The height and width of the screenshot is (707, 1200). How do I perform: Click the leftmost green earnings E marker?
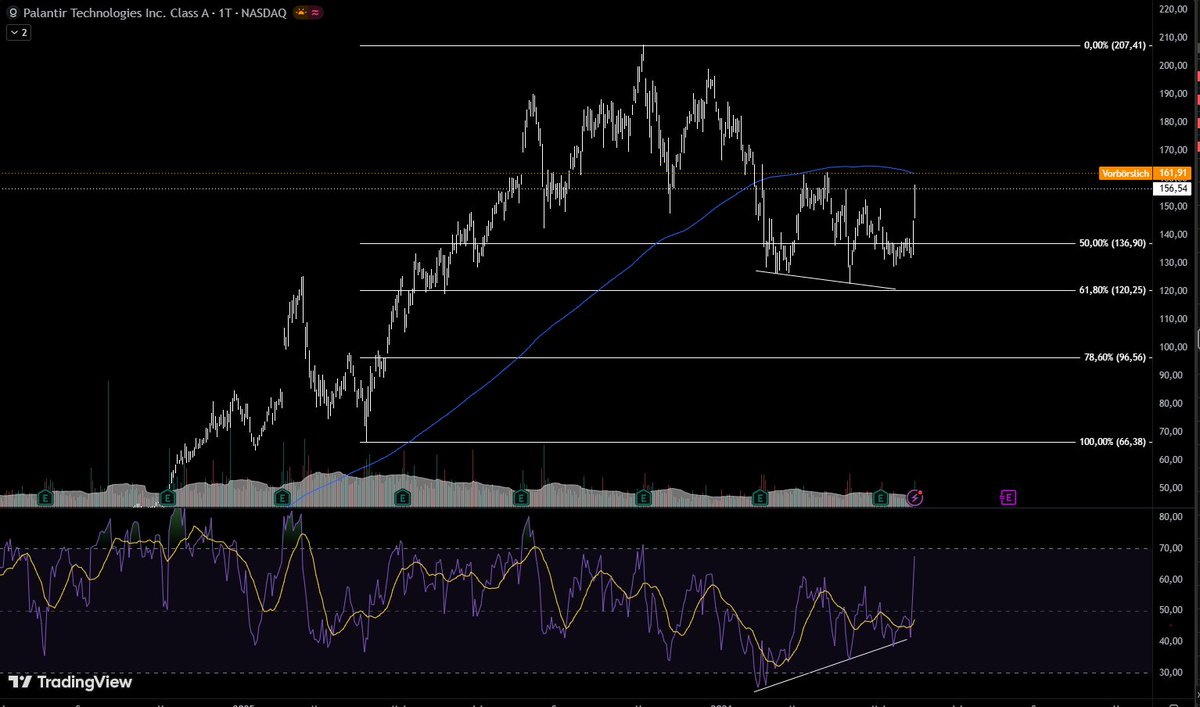[x=46, y=497]
